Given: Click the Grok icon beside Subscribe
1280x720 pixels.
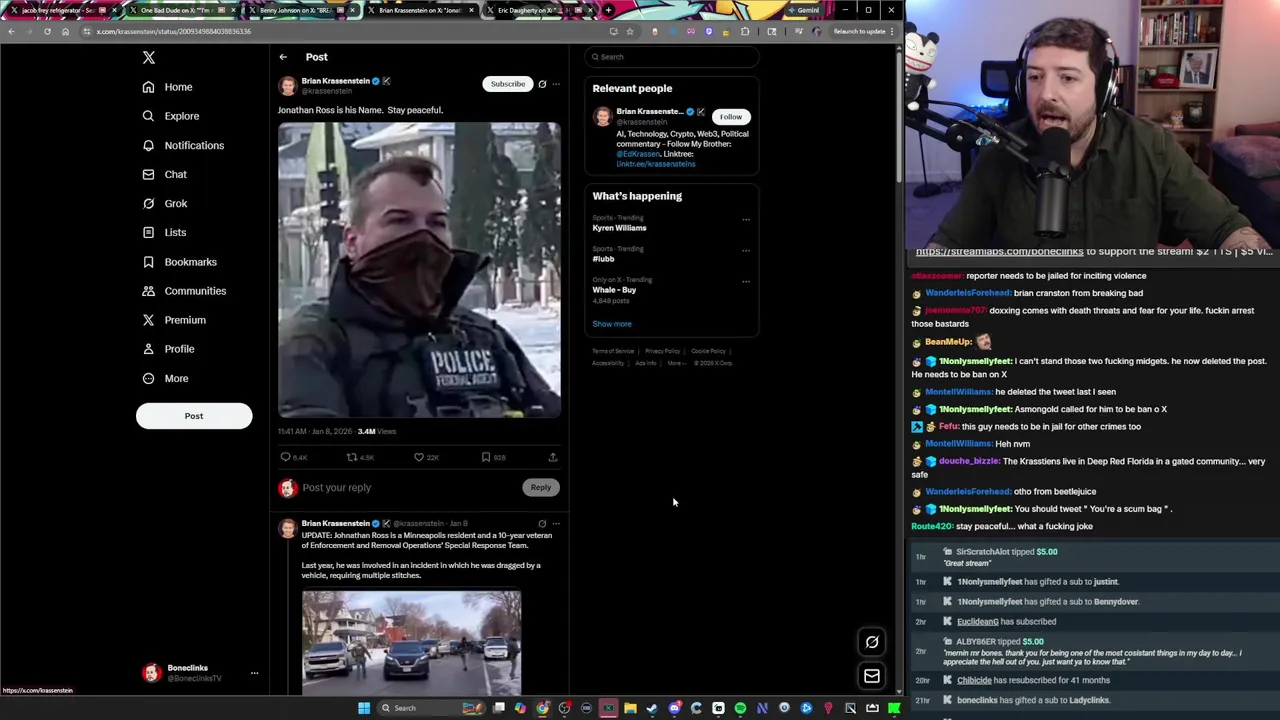Looking at the screenshot, I should pos(542,84).
